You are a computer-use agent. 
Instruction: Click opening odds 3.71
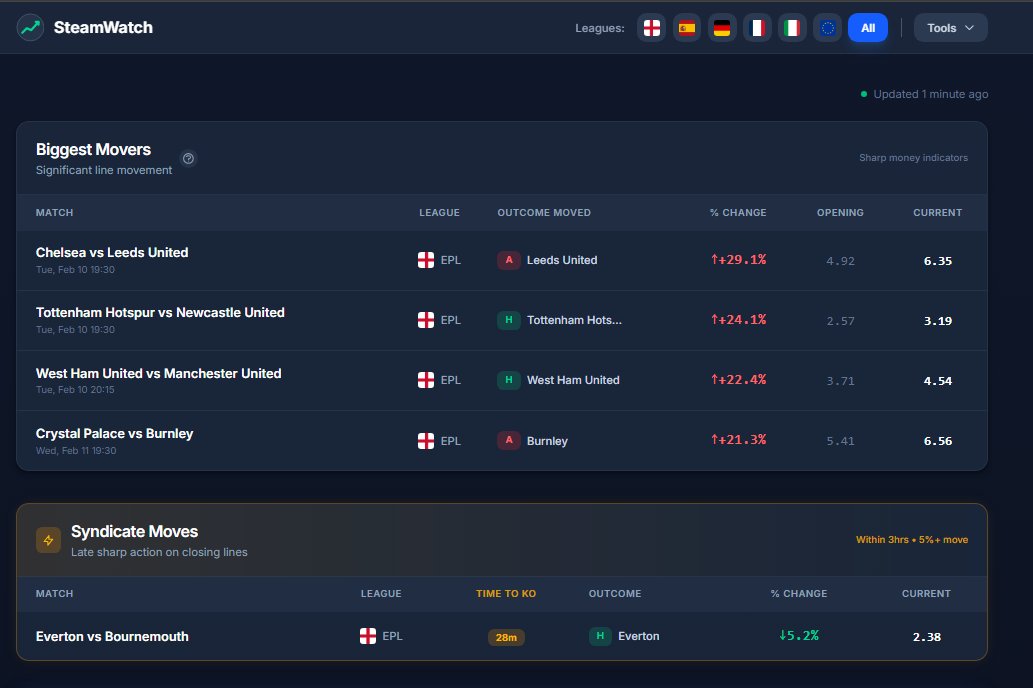pos(840,381)
